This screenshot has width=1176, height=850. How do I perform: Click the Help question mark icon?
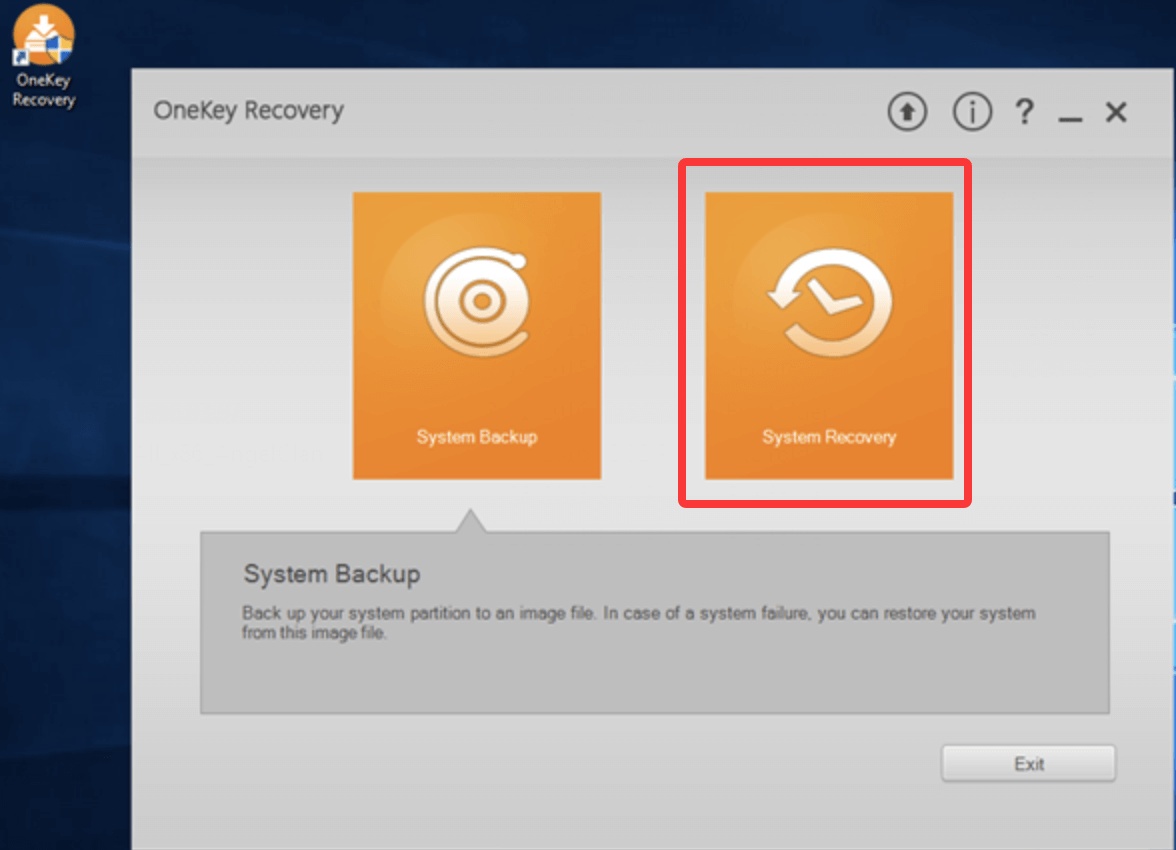tap(1024, 112)
